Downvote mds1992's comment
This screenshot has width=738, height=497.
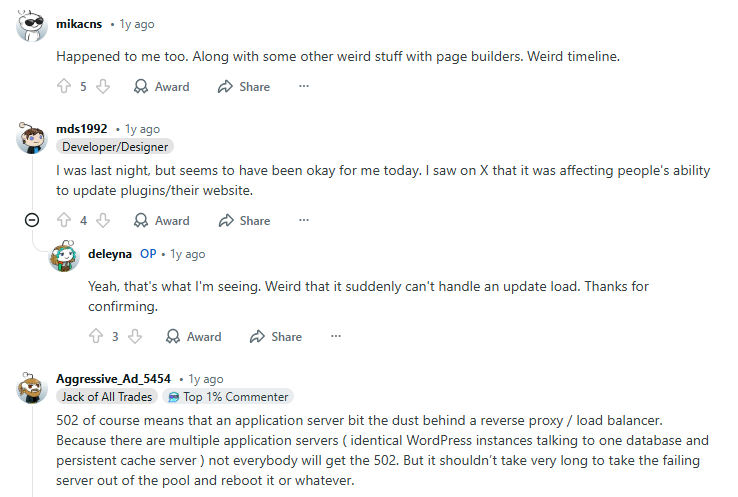(x=102, y=221)
